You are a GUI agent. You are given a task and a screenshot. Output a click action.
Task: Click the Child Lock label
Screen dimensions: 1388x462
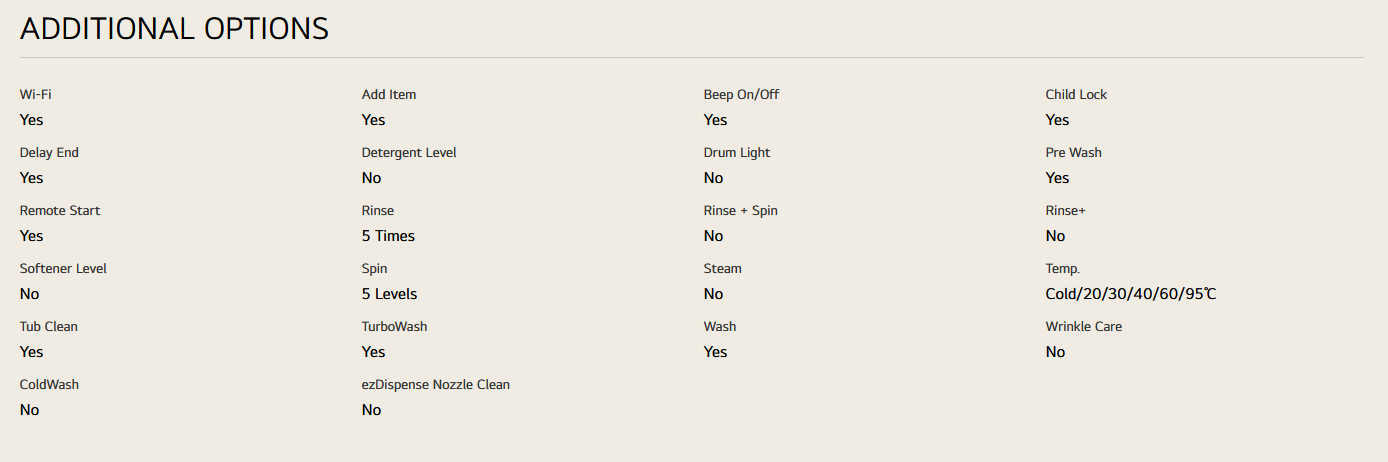pos(1076,95)
